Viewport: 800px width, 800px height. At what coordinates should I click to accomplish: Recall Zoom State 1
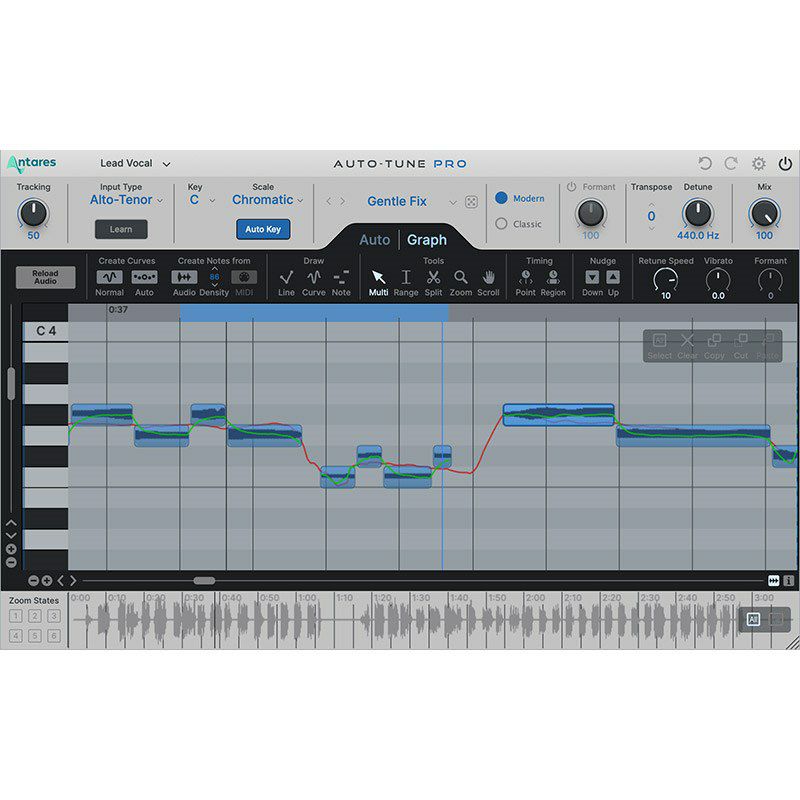point(16,616)
